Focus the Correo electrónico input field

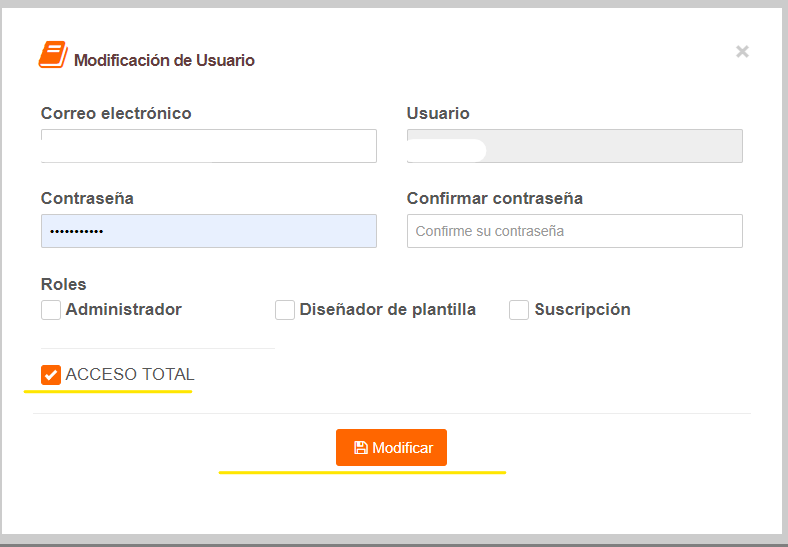(209, 146)
